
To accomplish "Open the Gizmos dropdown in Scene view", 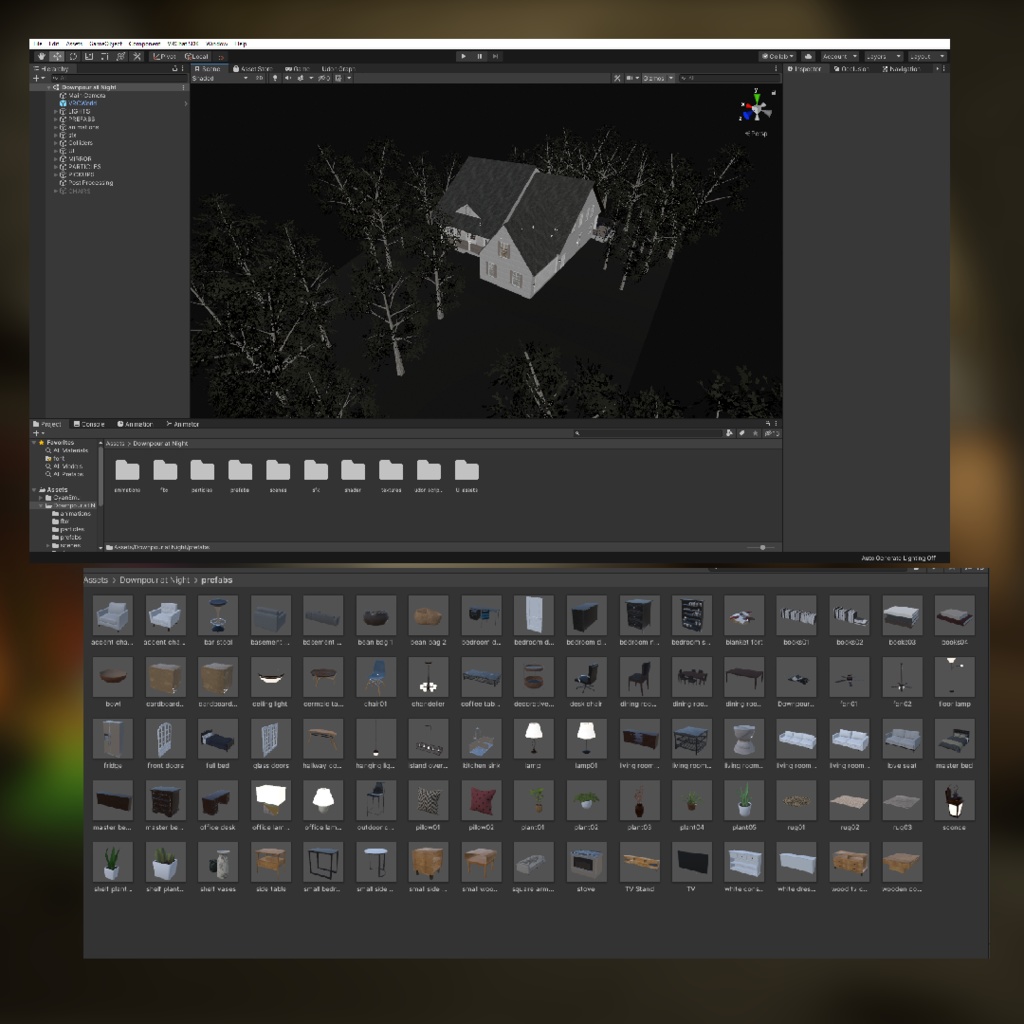I will click(x=657, y=78).
